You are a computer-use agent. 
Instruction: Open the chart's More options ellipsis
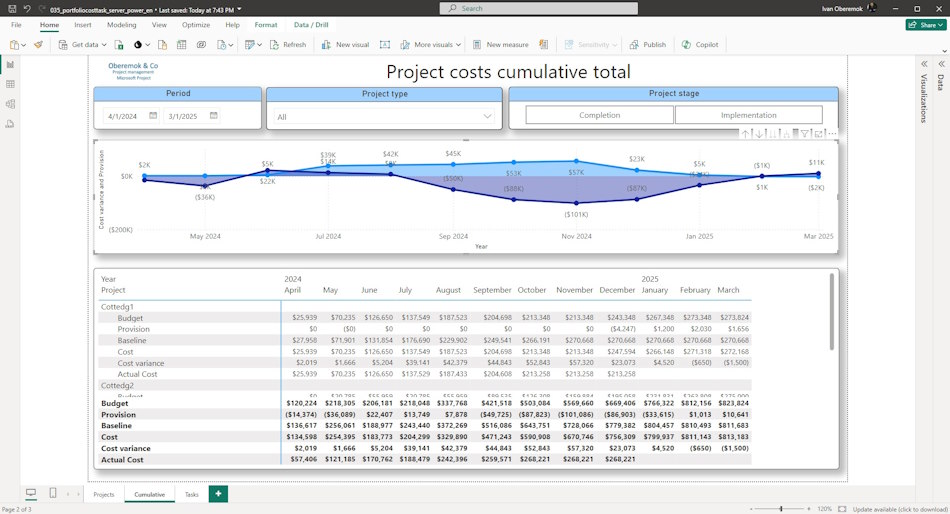[832, 134]
